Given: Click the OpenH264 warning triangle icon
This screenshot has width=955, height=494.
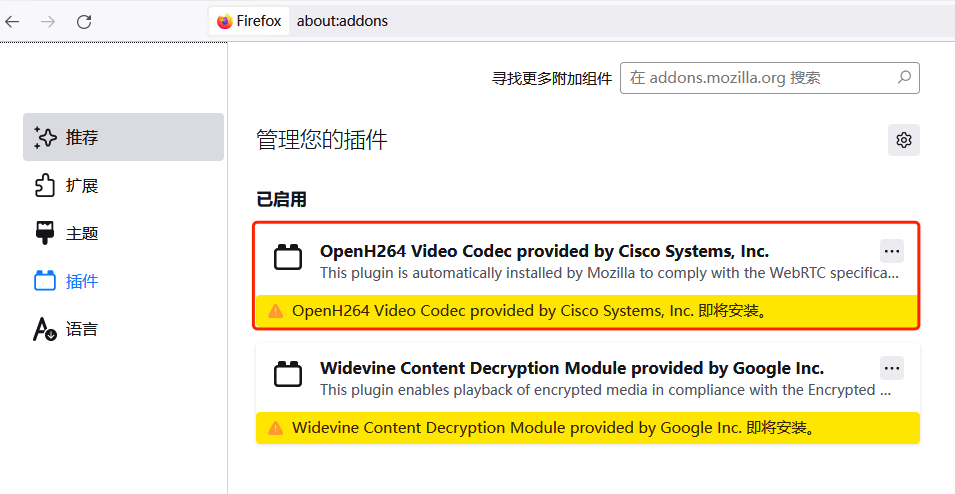Looking at the screenshot, I should 276,311.
